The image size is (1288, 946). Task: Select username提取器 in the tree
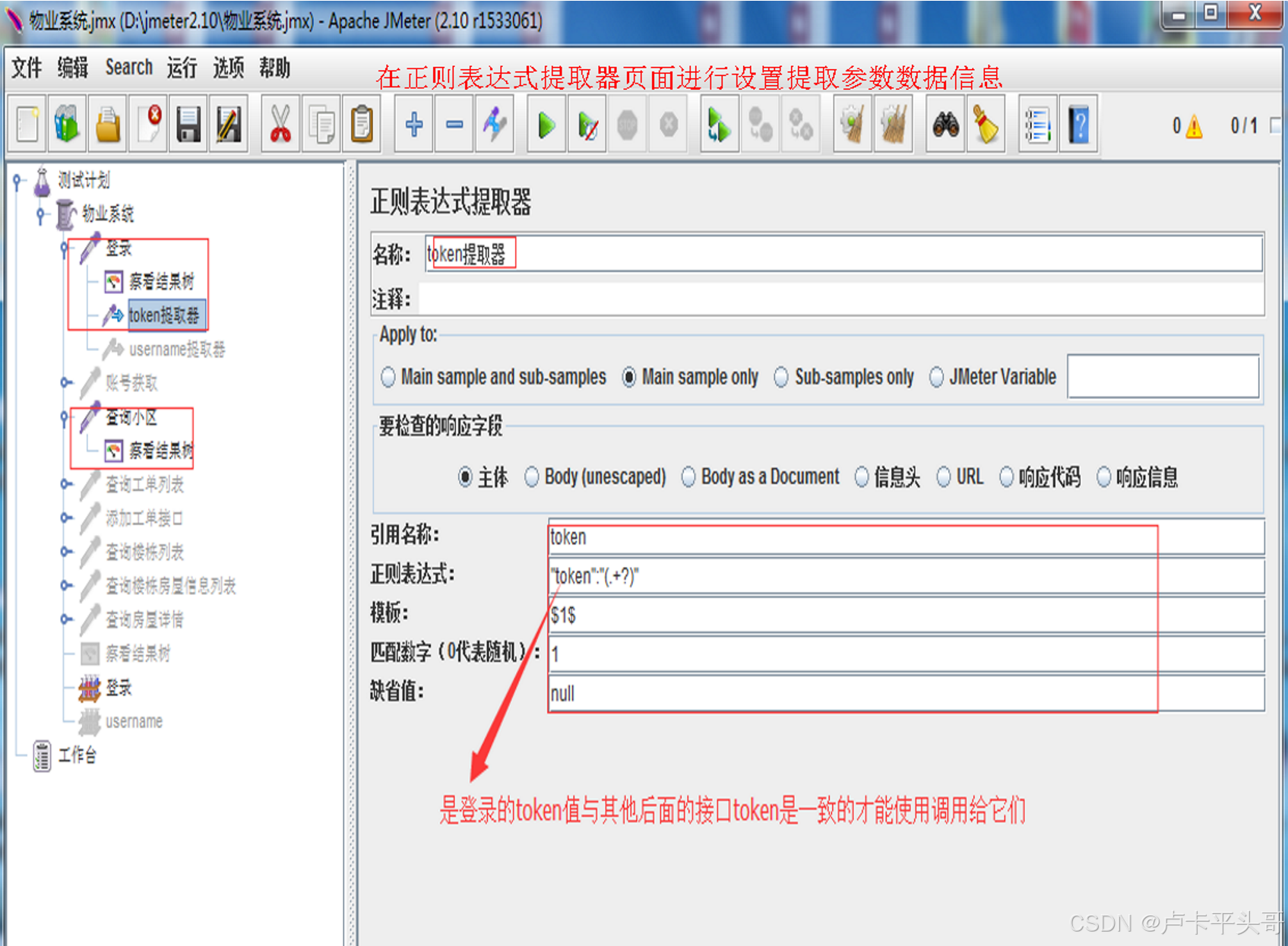pos(177,350)
